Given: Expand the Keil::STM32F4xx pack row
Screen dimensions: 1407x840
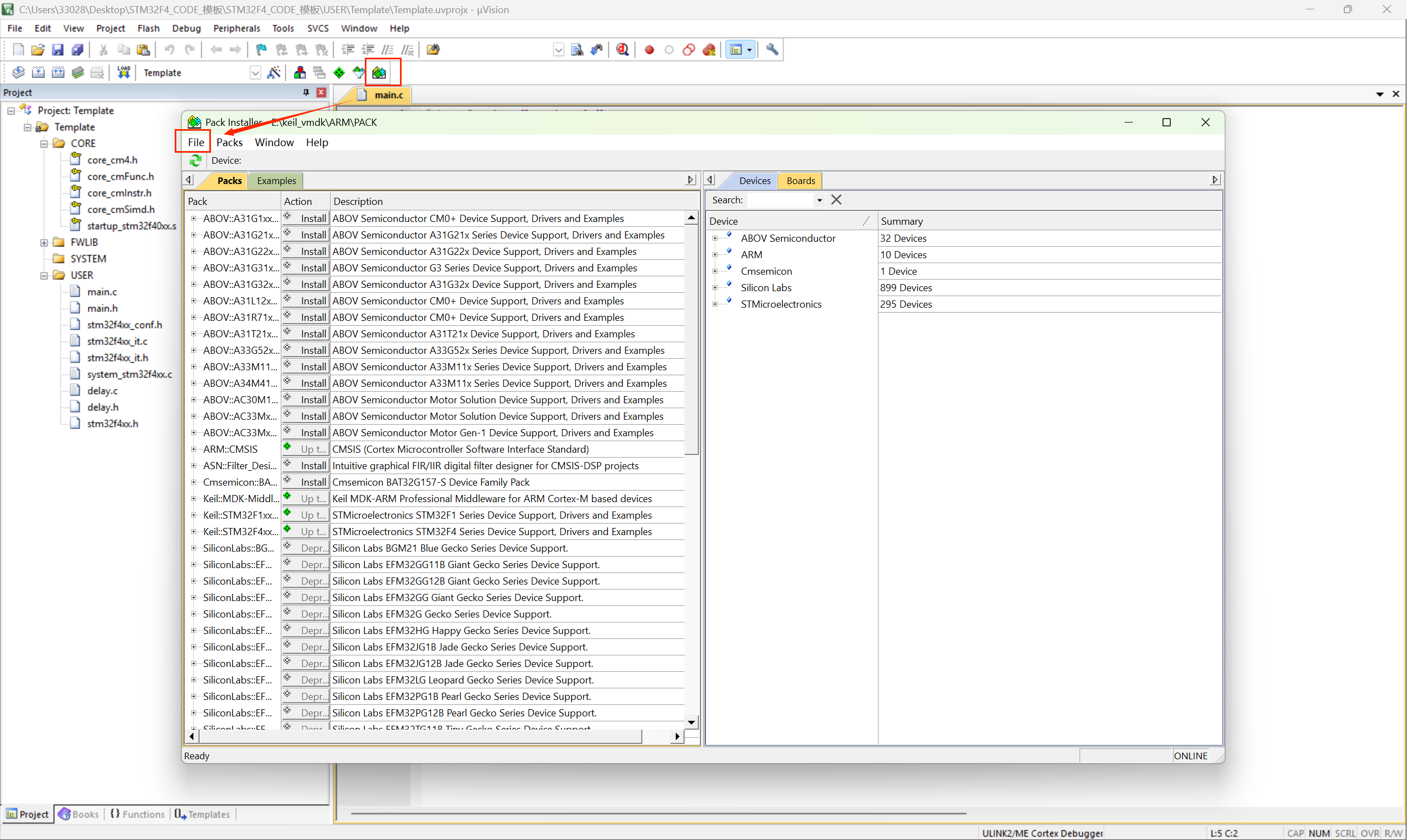Looking at the screenshot, I should (x=193, y=532).
